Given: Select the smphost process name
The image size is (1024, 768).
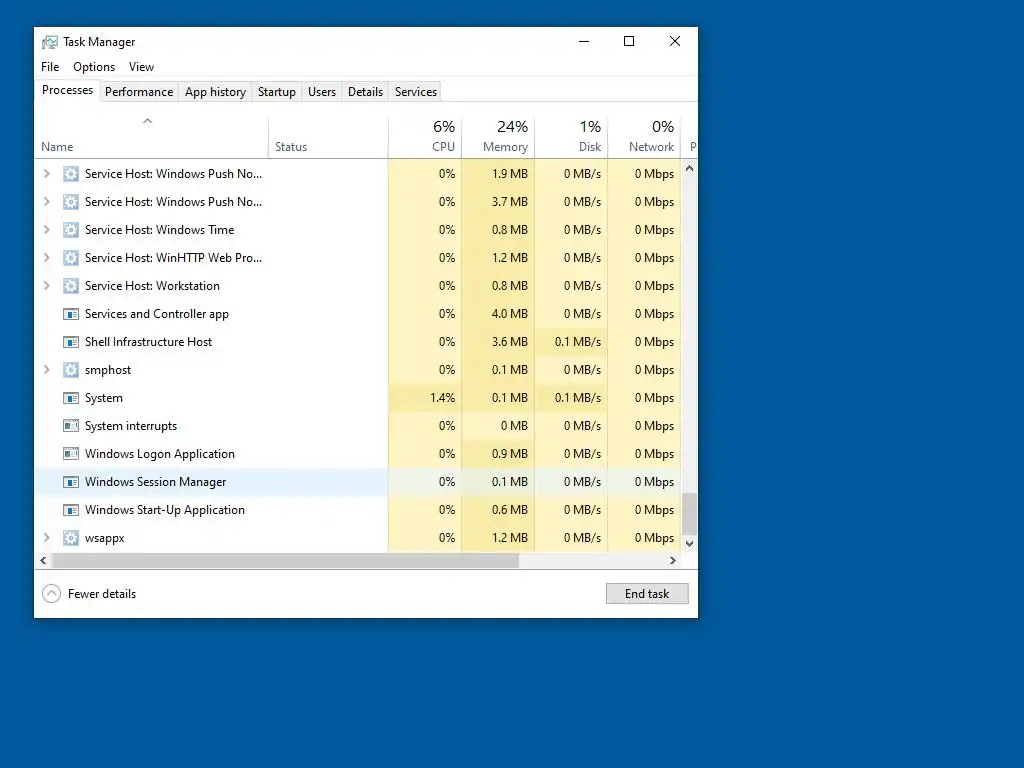Looking at the screenshot, I should tap(108, 370).
